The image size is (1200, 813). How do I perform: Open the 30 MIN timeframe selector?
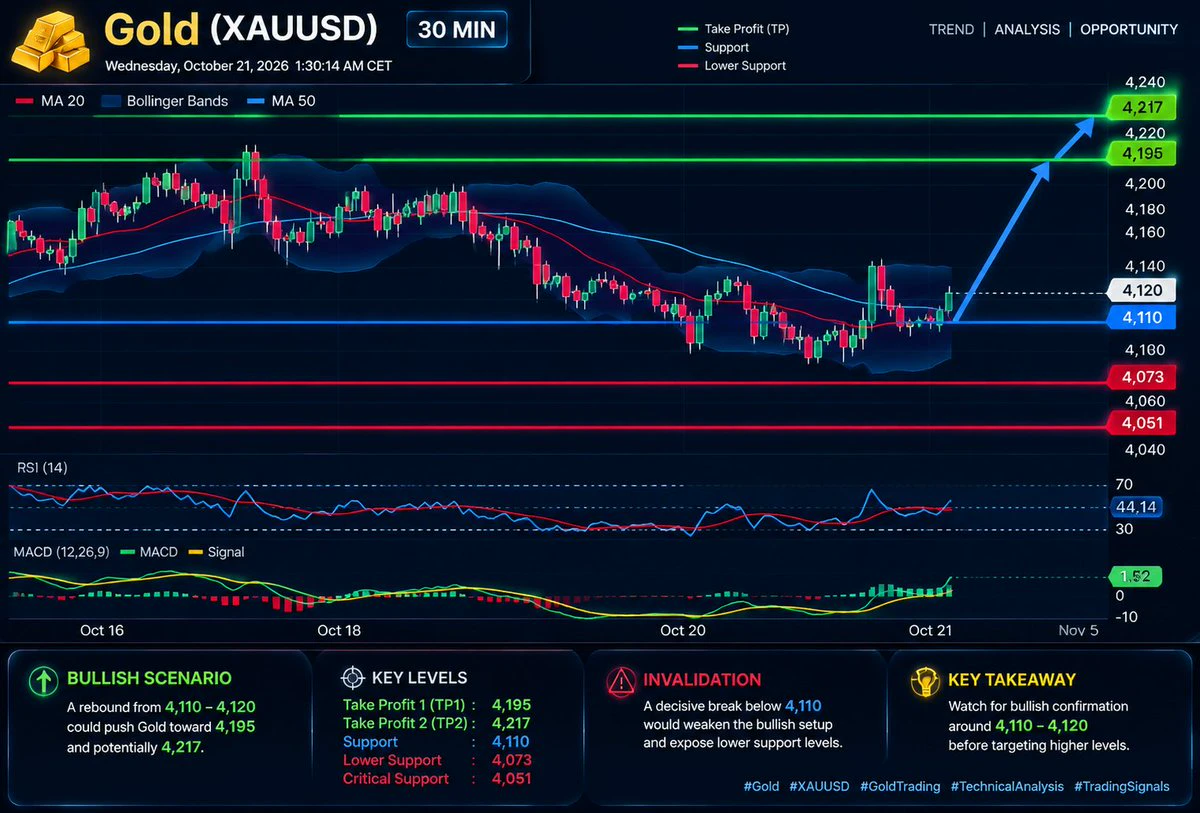[x=457, y=30]
